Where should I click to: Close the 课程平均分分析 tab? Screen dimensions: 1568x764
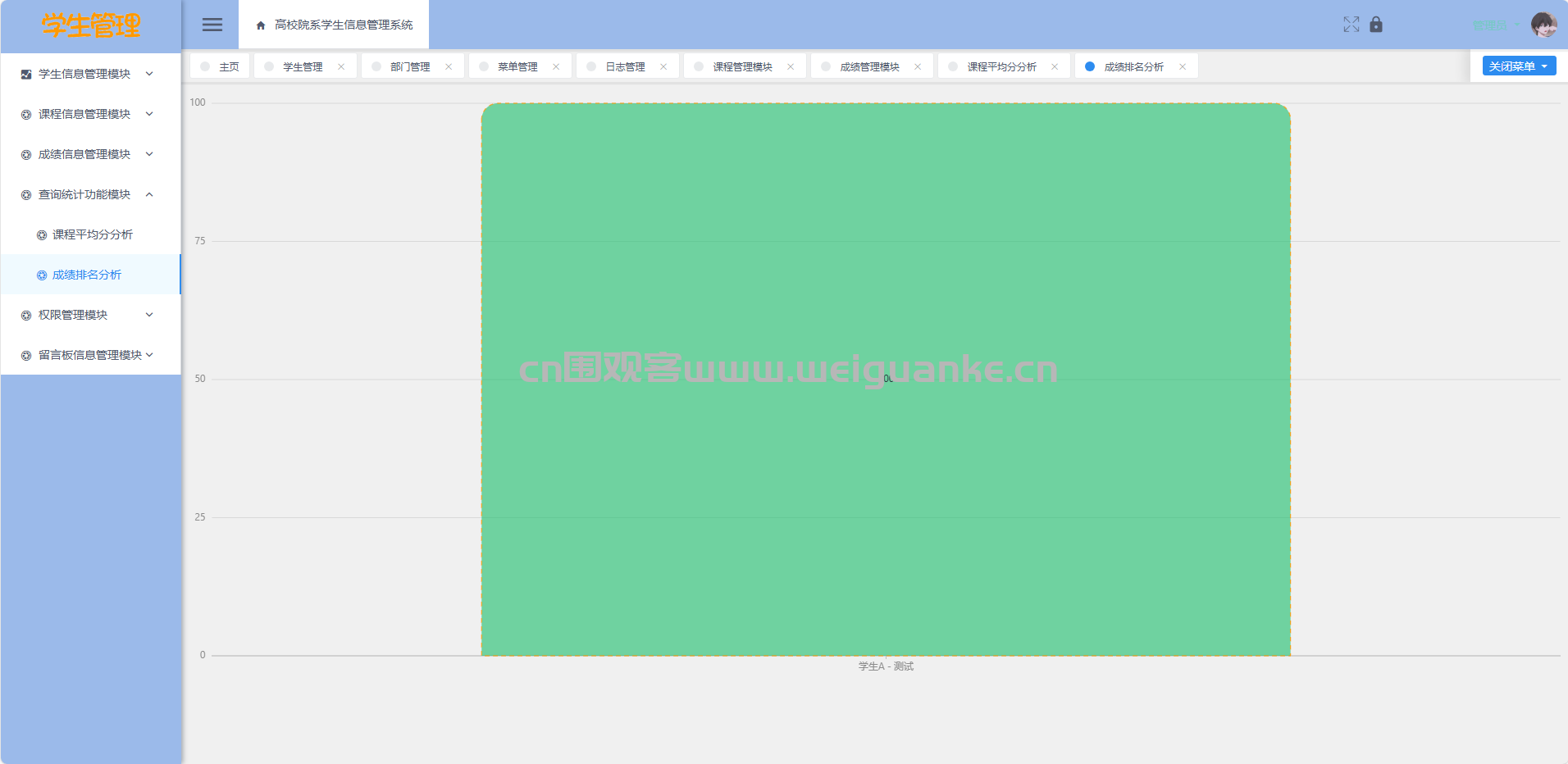coord(1055,67)
